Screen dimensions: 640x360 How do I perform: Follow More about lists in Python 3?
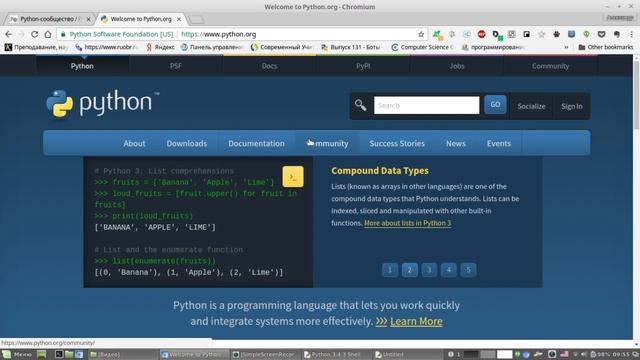pos(407,223)
